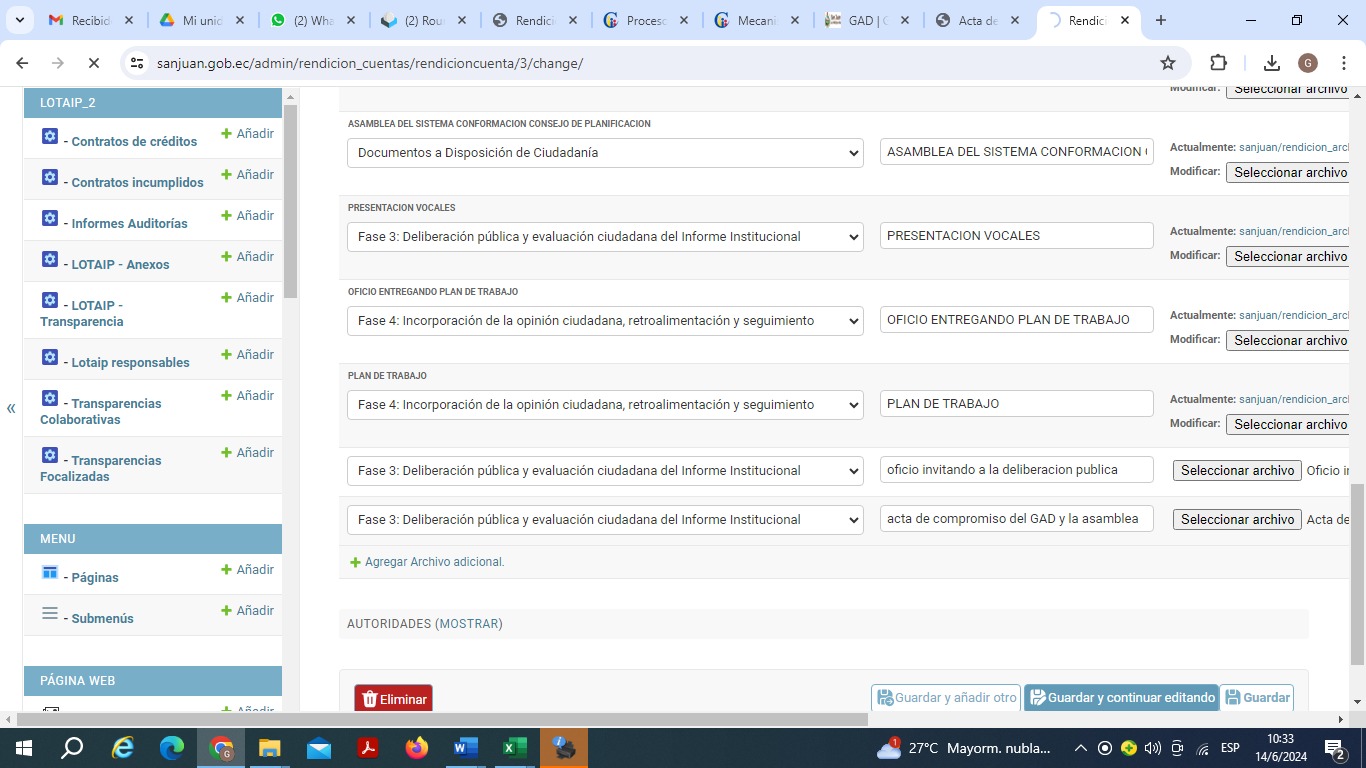The height and width of the screenshot is (768, 1366).
Task: Open the Documentos a Disposición de Ciudadanía dropdown
Action: (605, 153)
